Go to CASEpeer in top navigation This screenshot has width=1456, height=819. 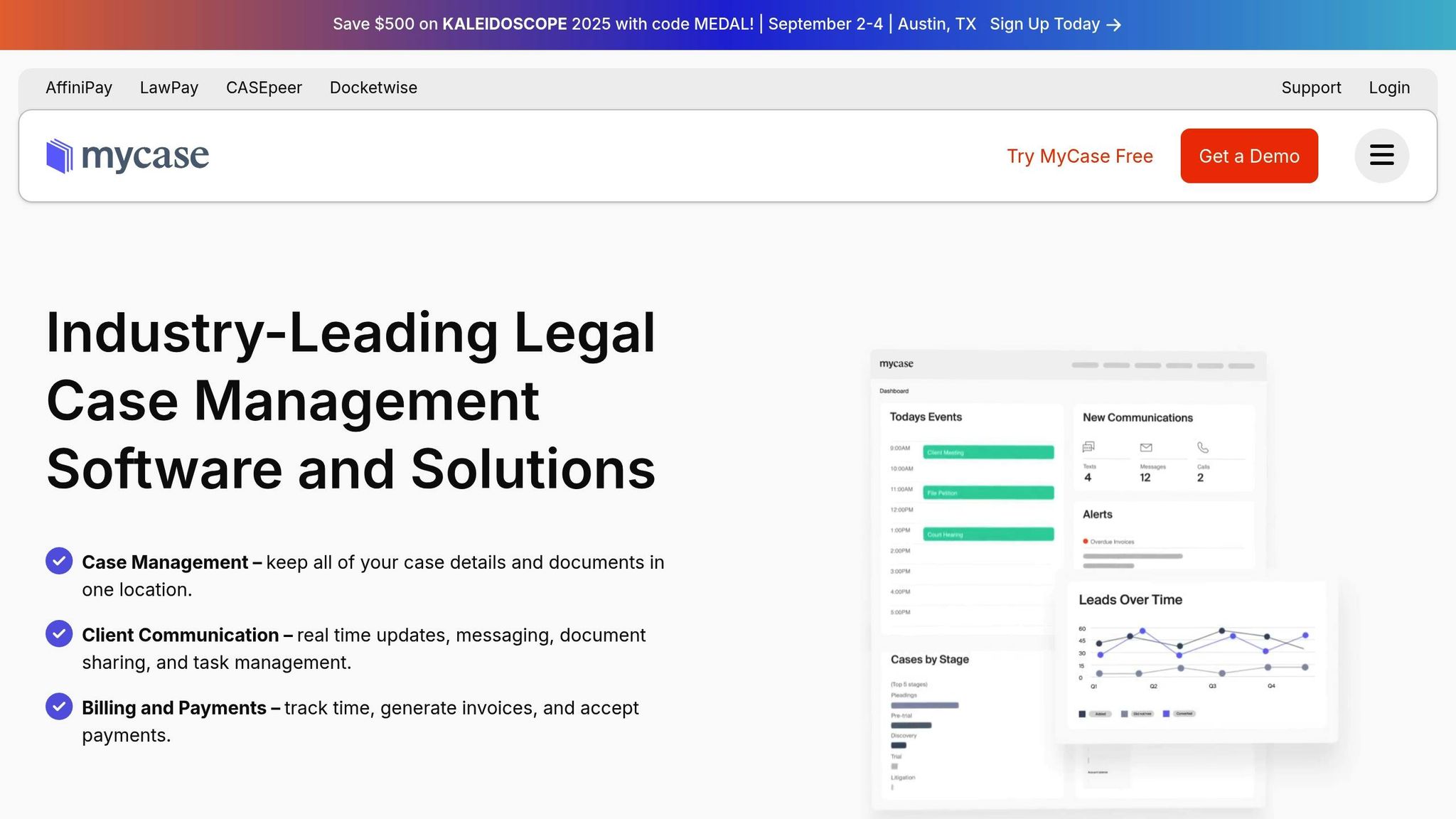(x=264, y=88)
